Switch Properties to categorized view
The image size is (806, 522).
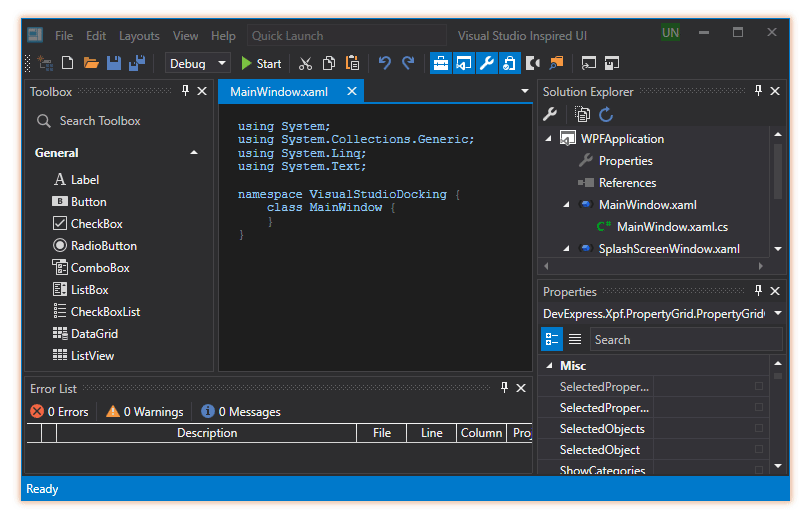click(552, 339)
